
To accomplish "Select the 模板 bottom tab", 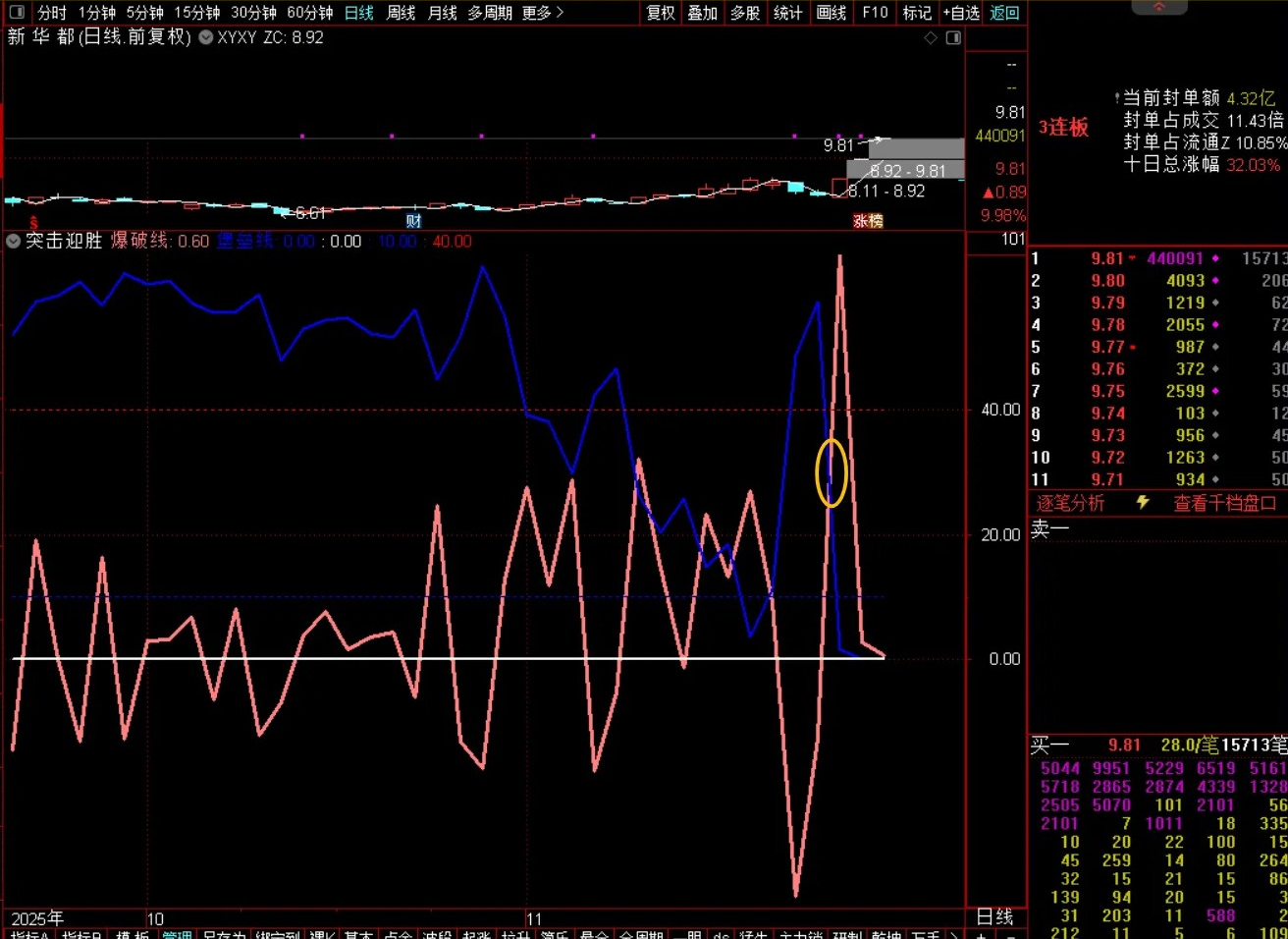I will 132,934.
